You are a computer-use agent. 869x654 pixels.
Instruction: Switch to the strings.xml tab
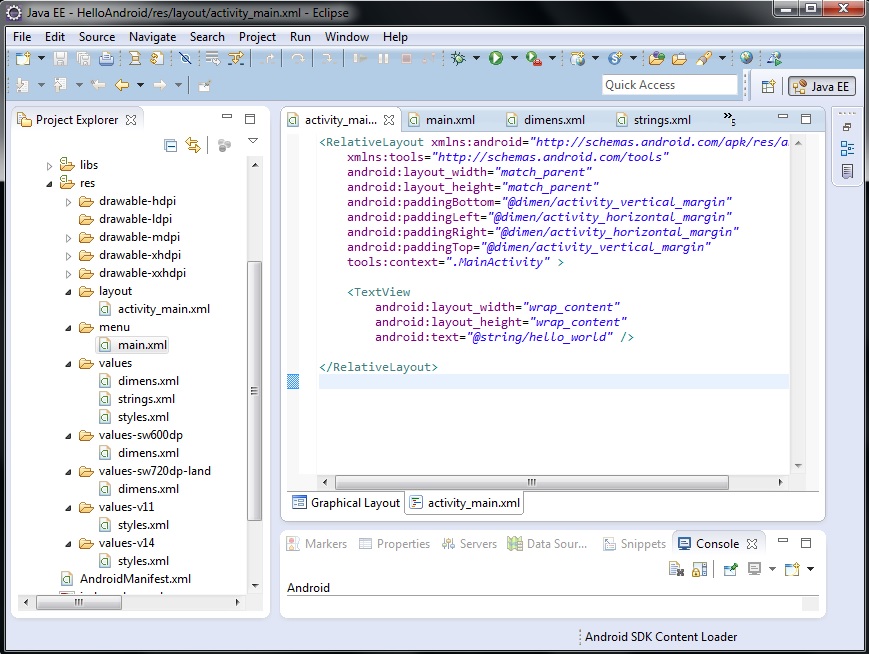tap(664, 117)
